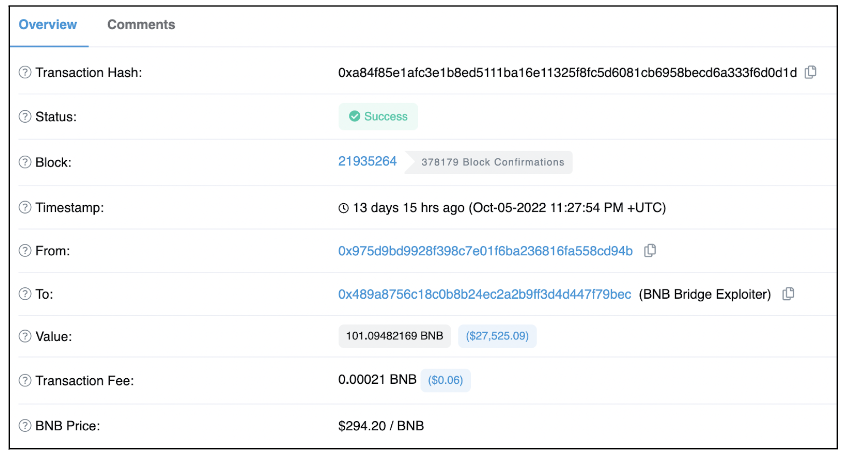Click the BNB Bridge Exploiter label
The image size is (856, 462).
[705, 294]
